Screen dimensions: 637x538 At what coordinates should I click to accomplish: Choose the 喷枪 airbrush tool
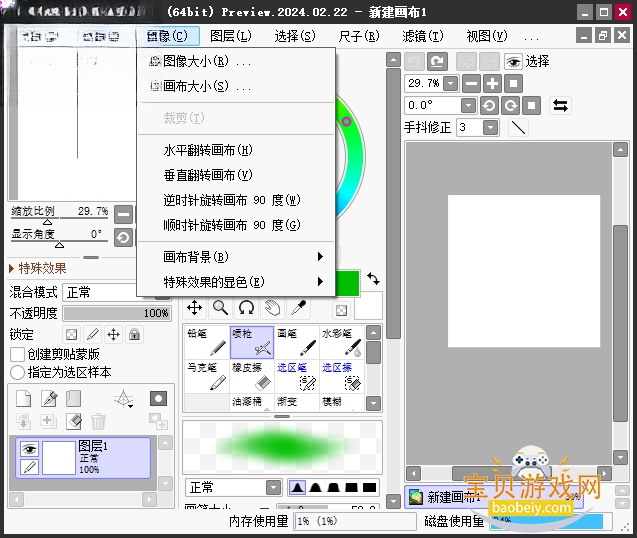click(251, 342)
